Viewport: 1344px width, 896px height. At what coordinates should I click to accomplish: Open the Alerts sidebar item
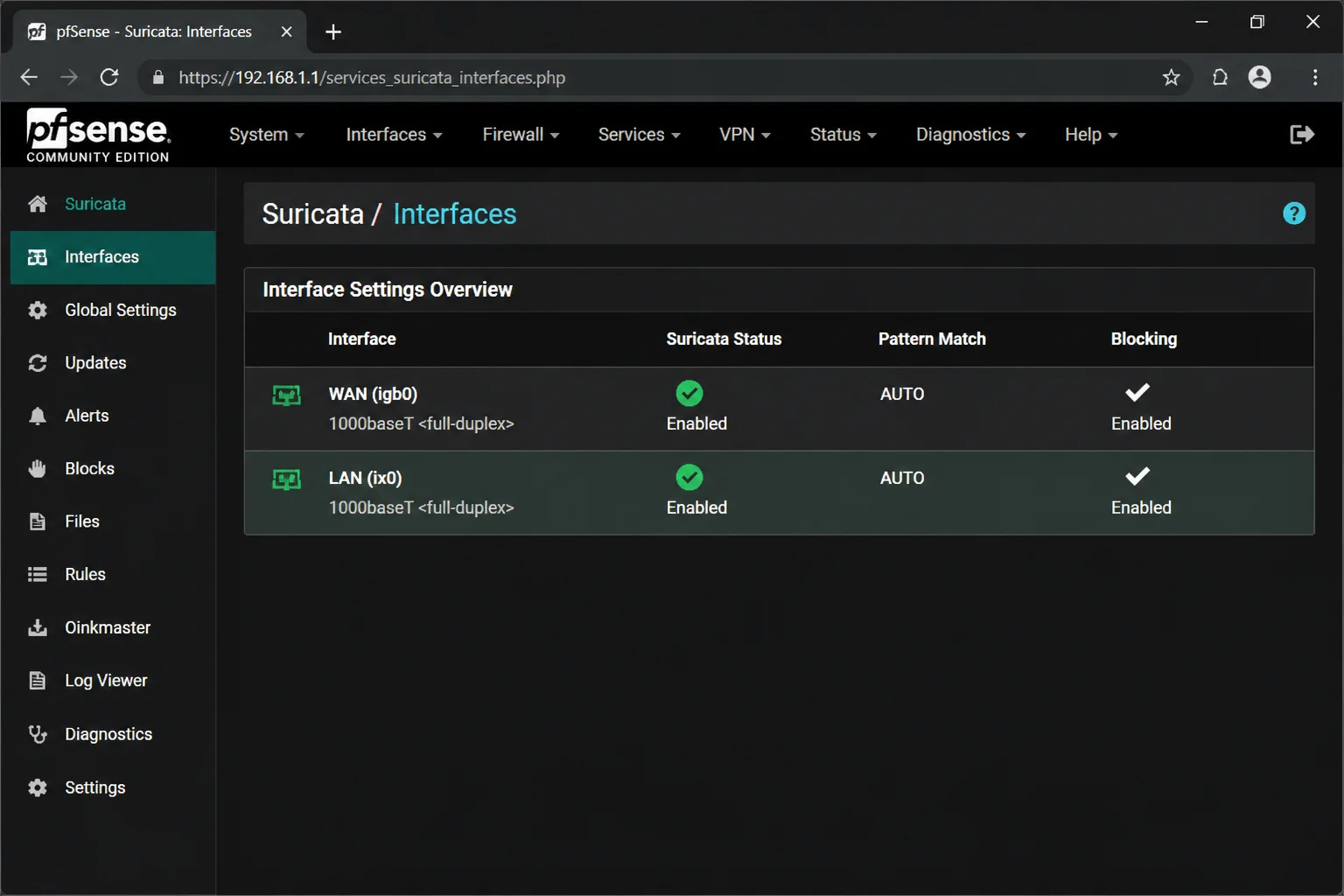point(113,416)
